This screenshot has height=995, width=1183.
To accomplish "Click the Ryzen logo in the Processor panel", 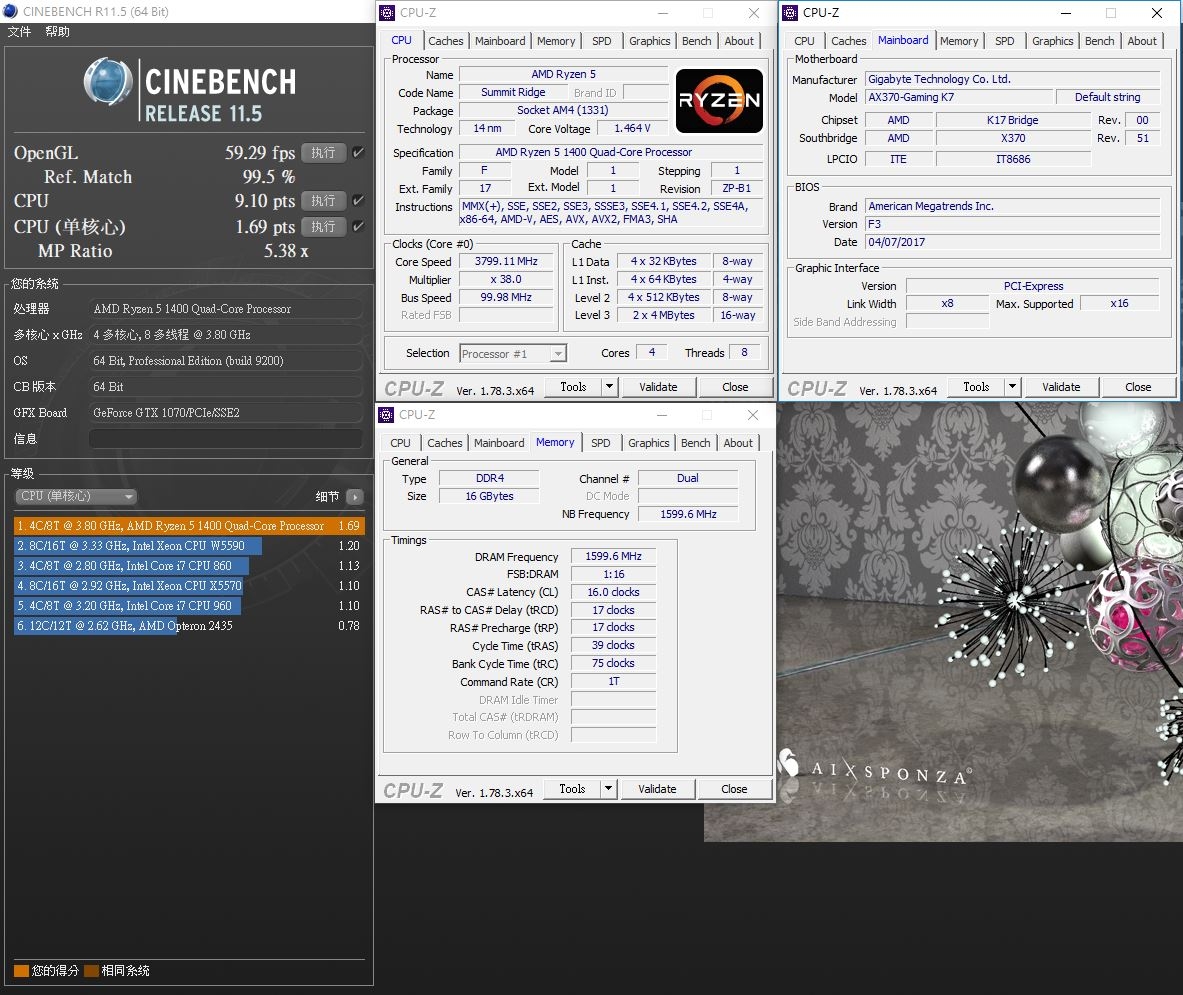I will pyautogui.click(x=719, y=101).
